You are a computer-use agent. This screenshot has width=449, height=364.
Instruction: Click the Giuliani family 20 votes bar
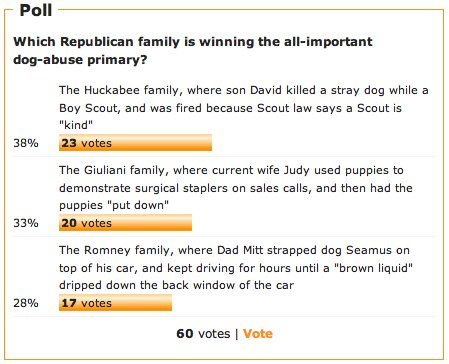(125, 223)
